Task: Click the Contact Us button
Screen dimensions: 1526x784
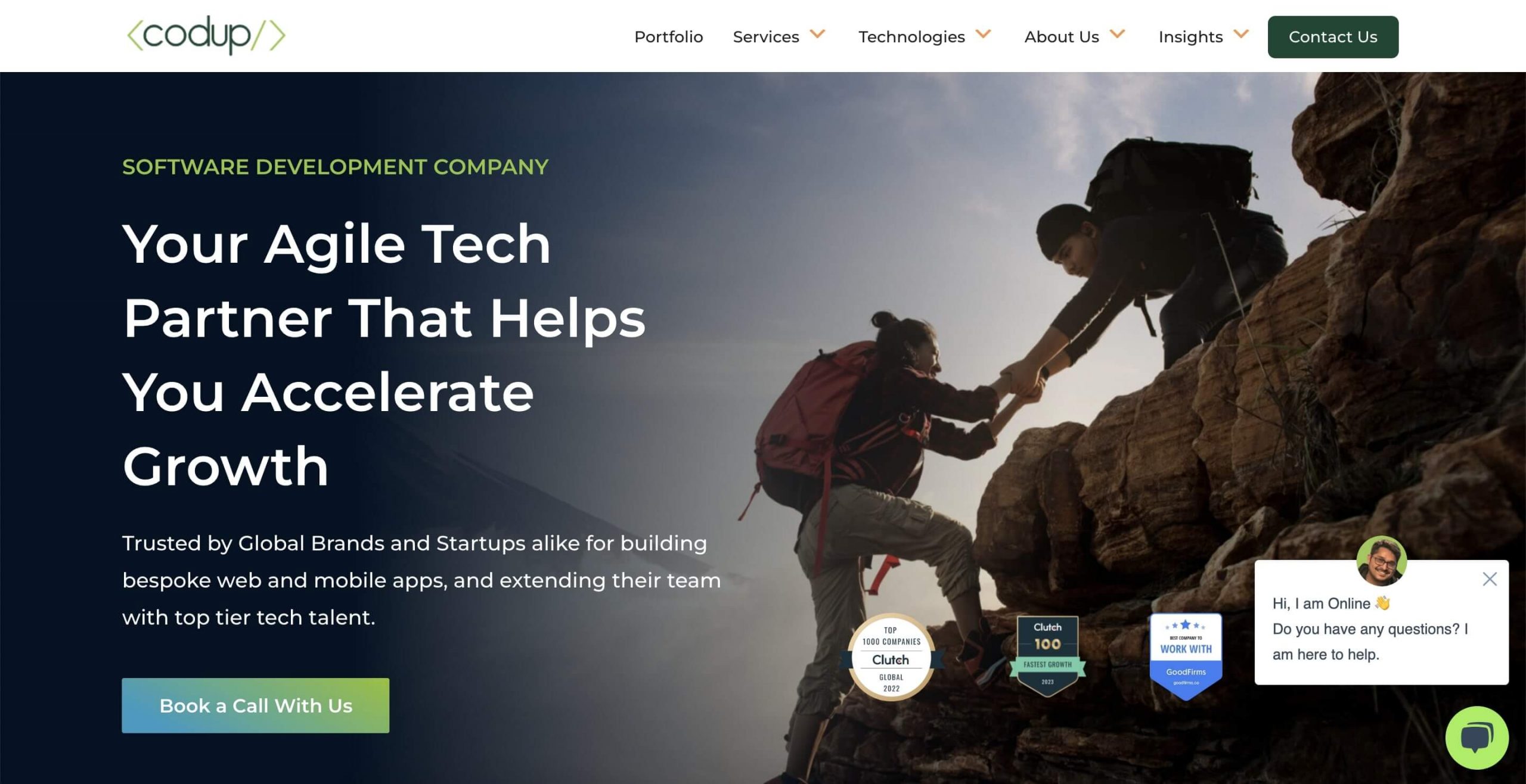Action: pos(1333,37)
